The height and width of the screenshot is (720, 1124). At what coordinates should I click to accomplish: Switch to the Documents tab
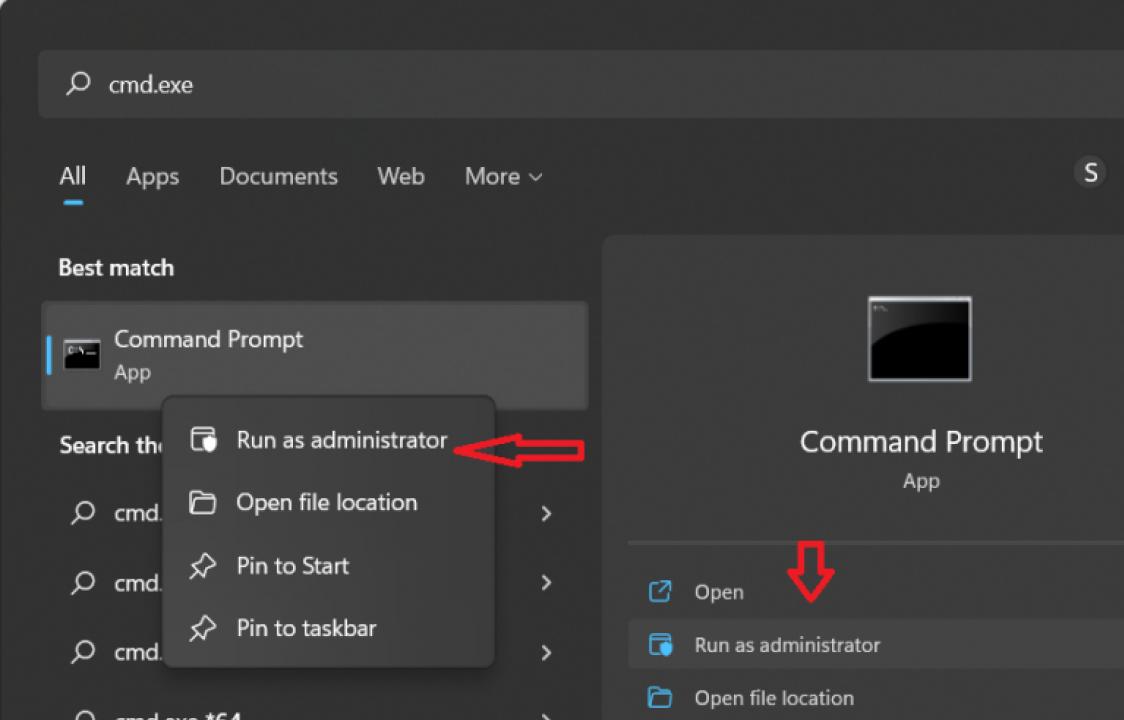coord(278,177)
